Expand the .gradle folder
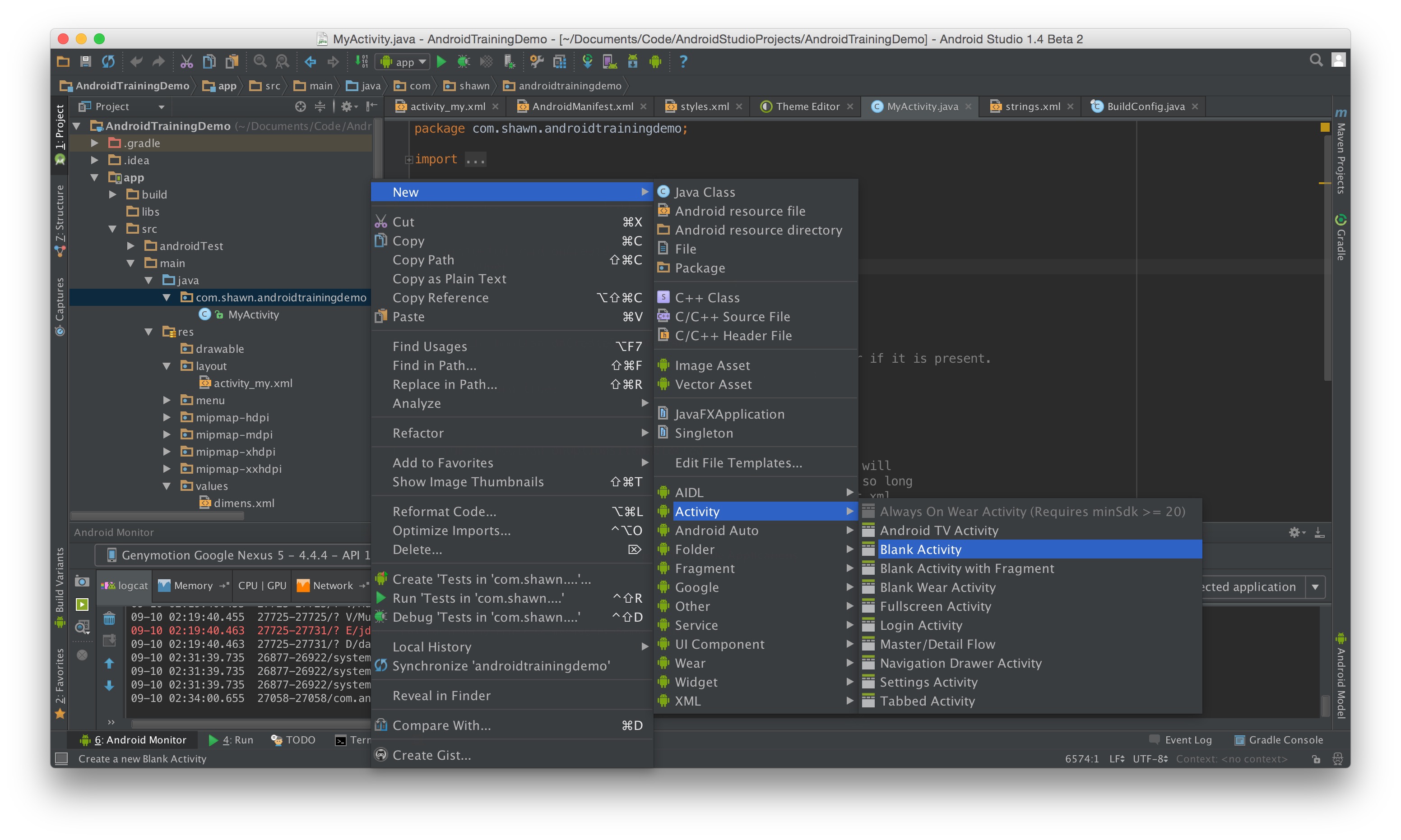The height and width of the screenshot is (840, 1401). click(x=95, y=143)
